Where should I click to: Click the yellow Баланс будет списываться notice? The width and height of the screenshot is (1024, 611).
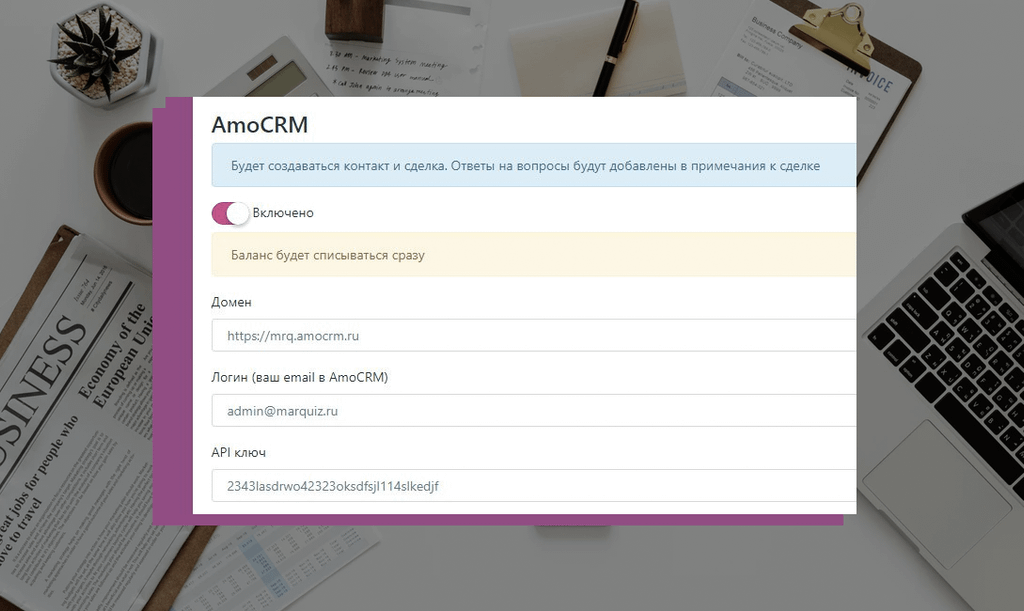click(x=534, y=255)
